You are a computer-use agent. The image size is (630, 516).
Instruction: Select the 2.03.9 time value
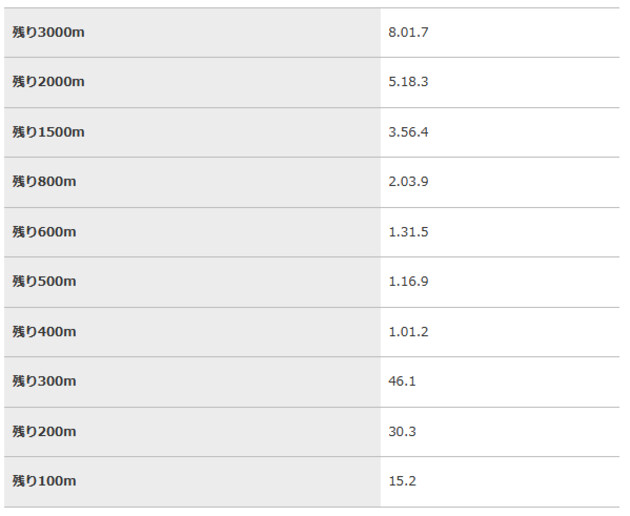point(408,182)
